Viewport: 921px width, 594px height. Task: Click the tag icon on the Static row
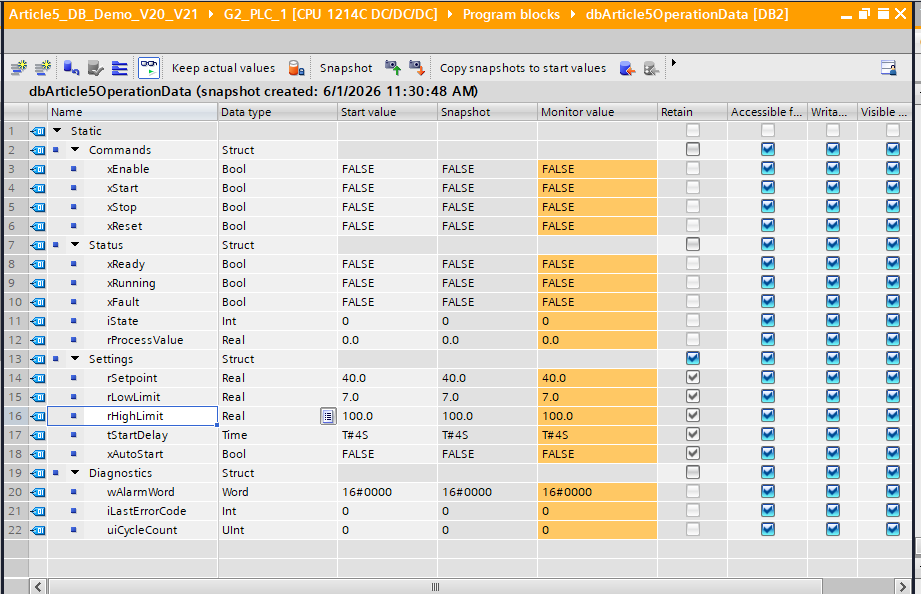click(x=38, y=131)
